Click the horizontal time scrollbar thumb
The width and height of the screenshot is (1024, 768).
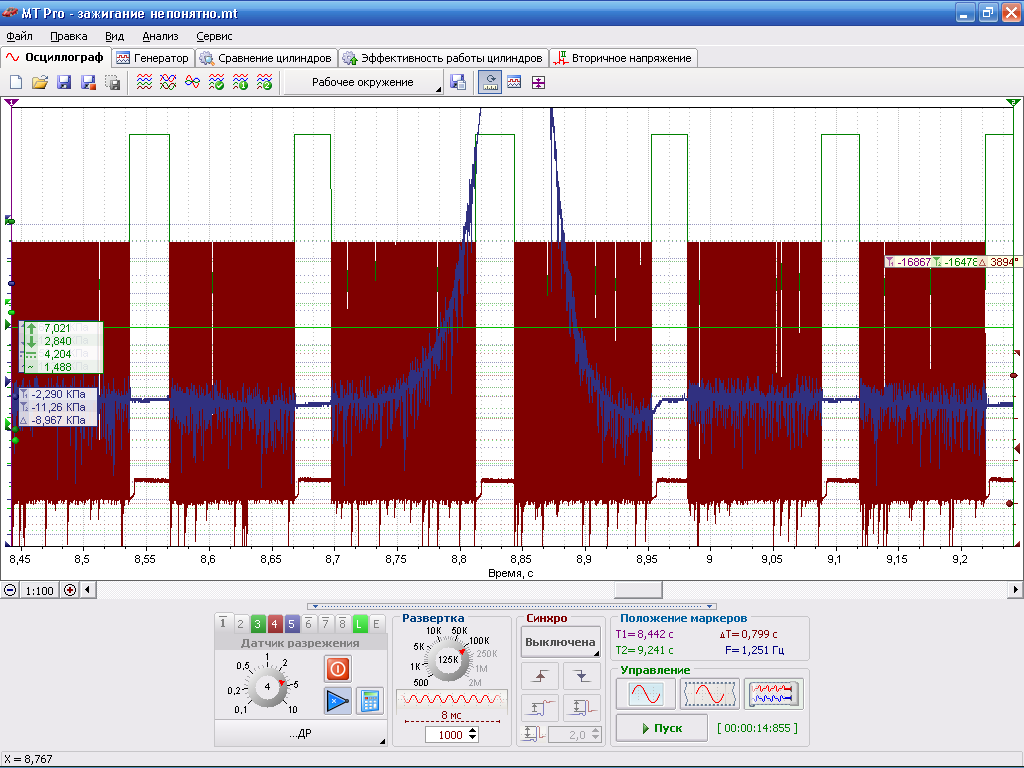(638, 590)
